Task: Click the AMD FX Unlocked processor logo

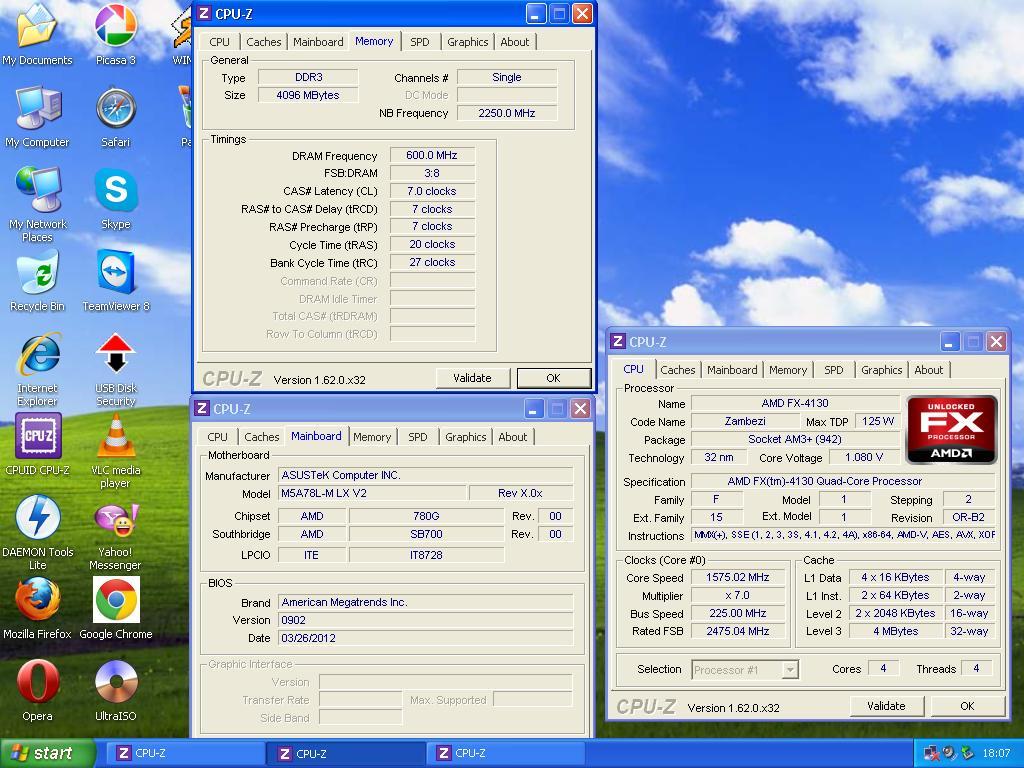Action: (x=952, y=429)
